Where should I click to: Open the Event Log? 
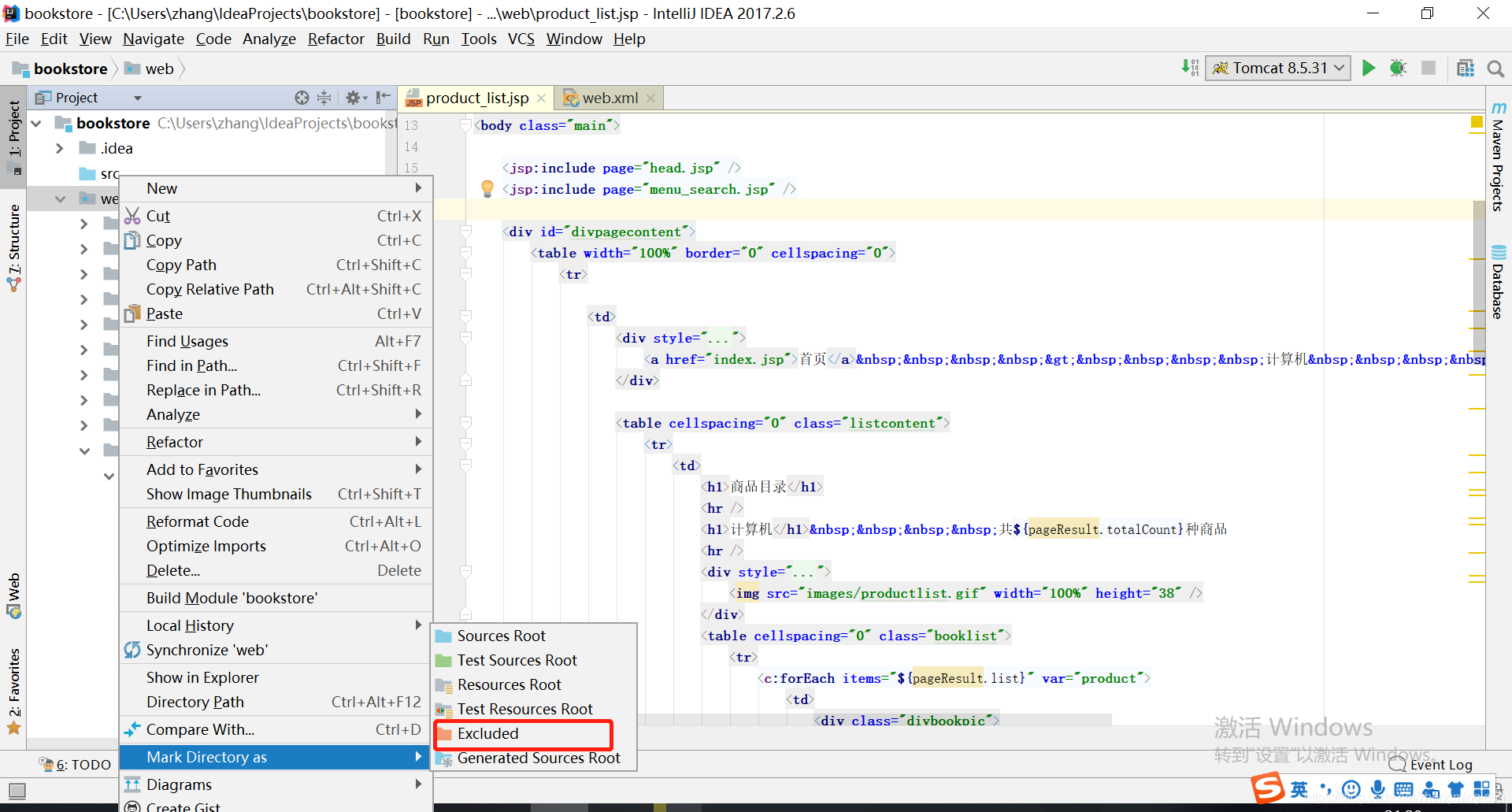click(1431, 765)
